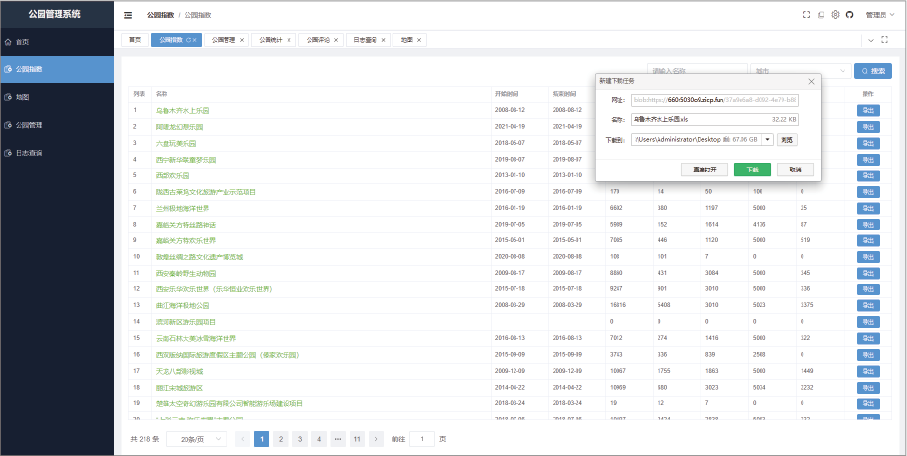The width and height of the screenshot is (907, 456).
Task: Refresh the active 公园指数 tab via its icon
Action: pos(195,40)
